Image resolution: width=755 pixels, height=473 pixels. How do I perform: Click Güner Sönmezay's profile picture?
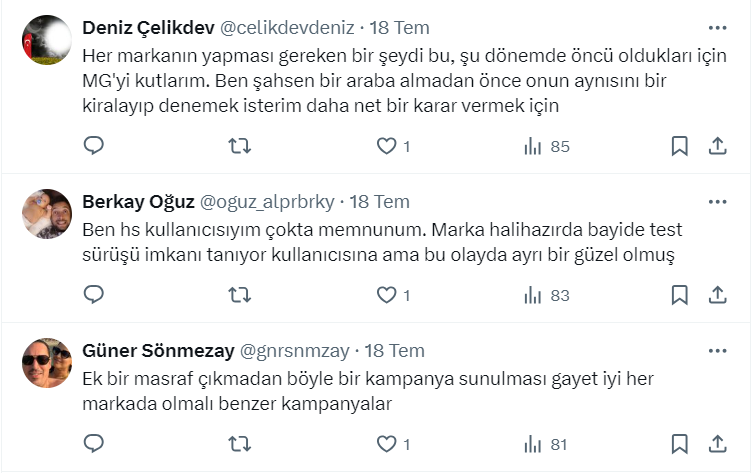(47, 362)
